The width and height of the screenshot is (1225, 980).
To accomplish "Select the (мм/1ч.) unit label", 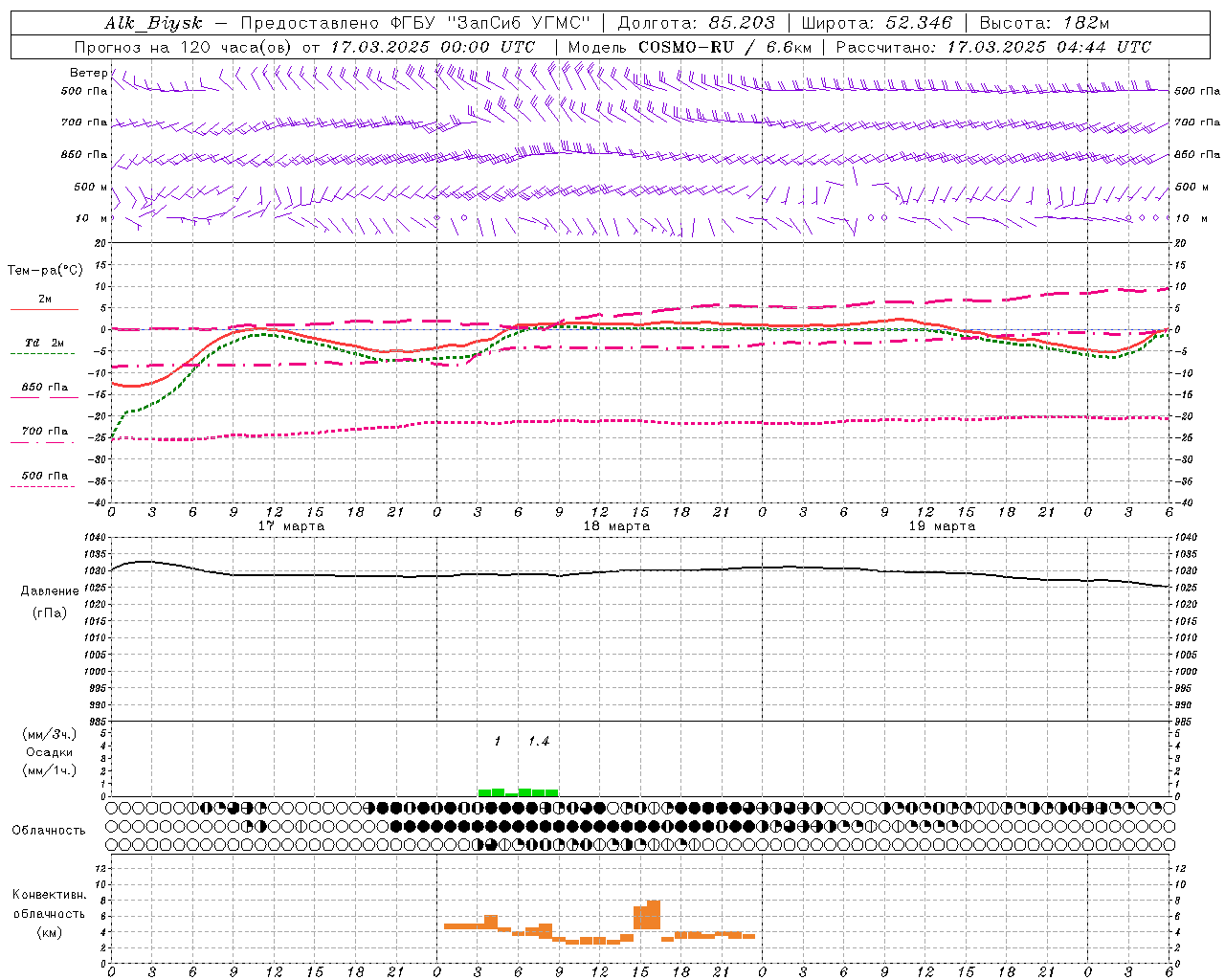I will pos(50,771).
